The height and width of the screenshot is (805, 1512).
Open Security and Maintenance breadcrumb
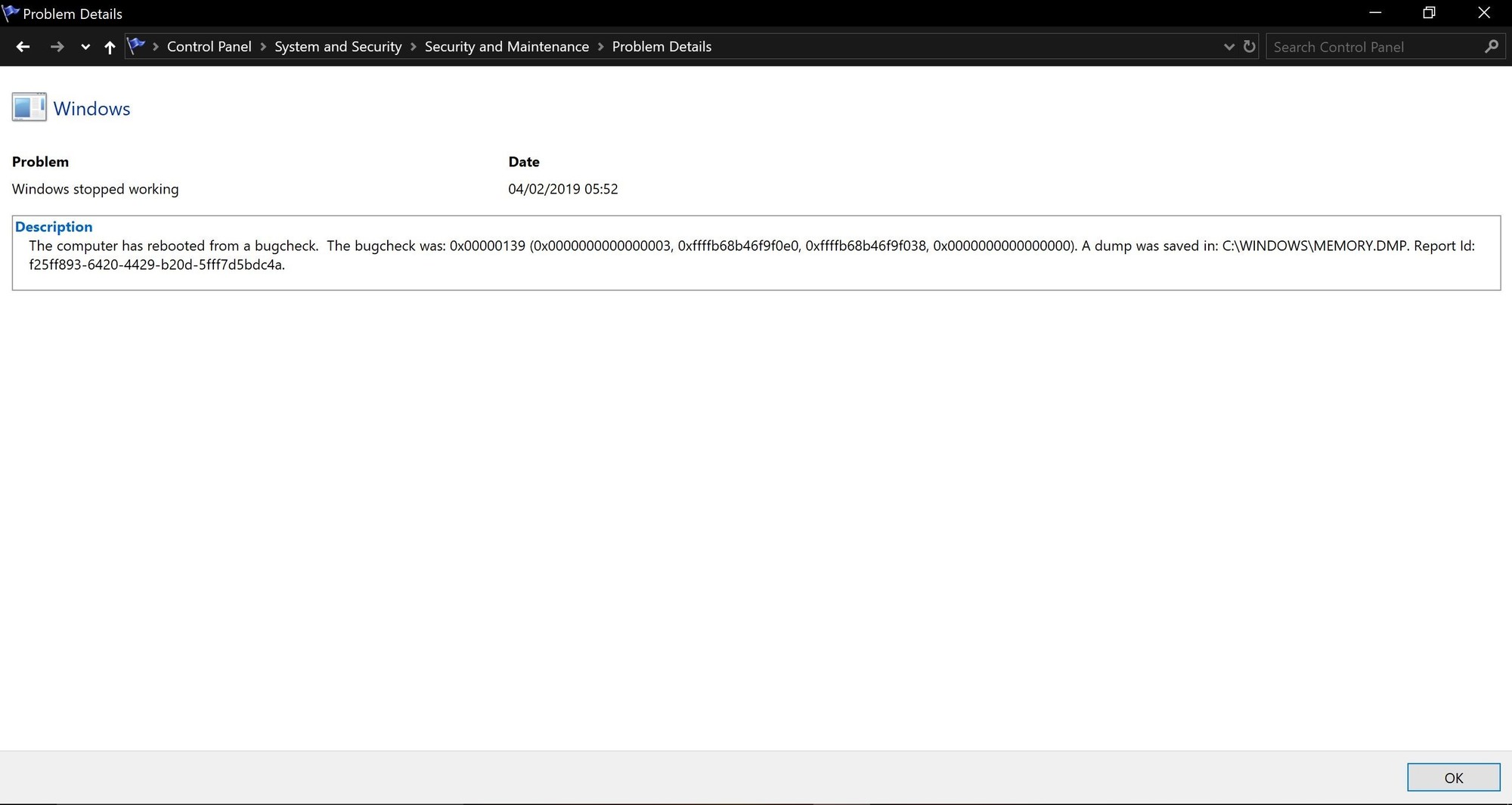pos(507,47)
